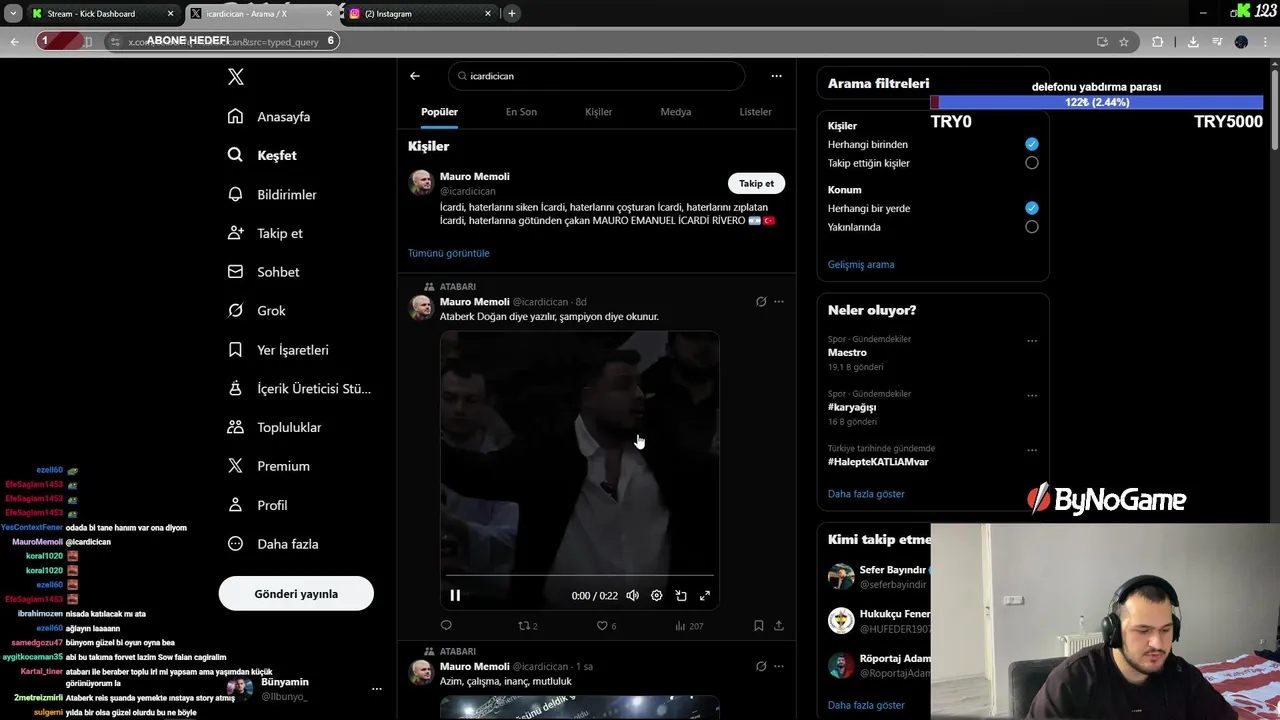Select Yakınlarında radio option
The height and width of the screenshot is (720, 1280).
[1032, 227]
